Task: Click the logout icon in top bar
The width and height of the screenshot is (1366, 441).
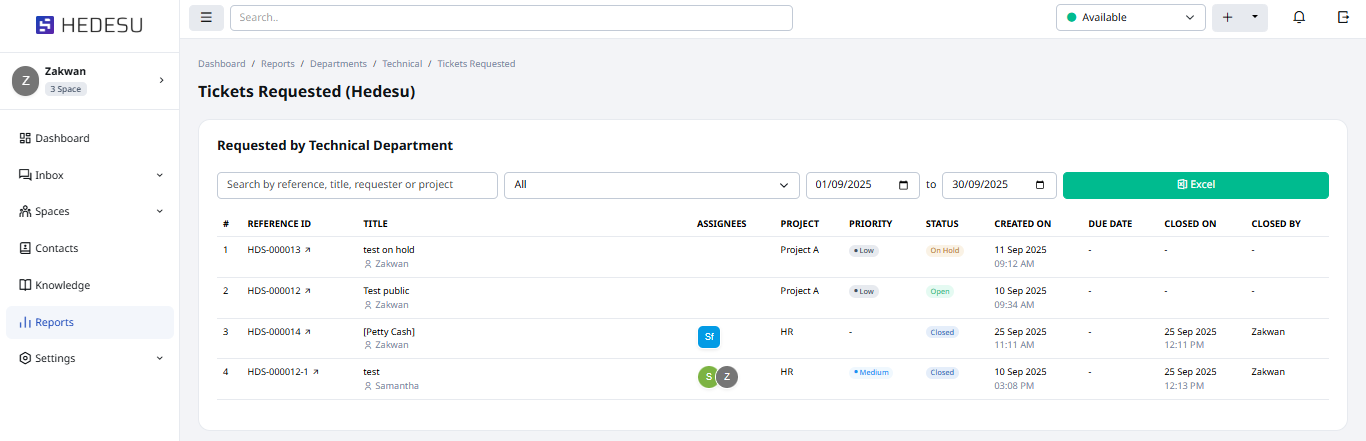Action: (1343, 18)
